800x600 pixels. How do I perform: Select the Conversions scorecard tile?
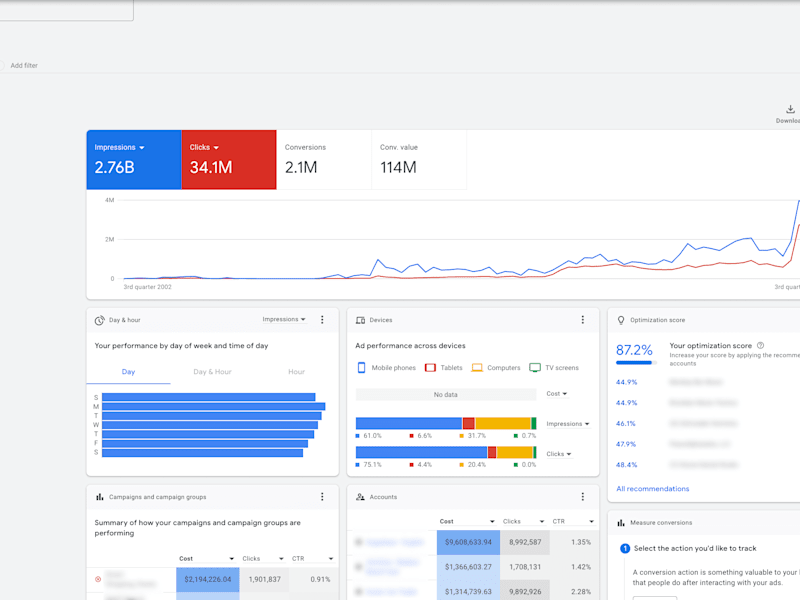coord(324,160)
